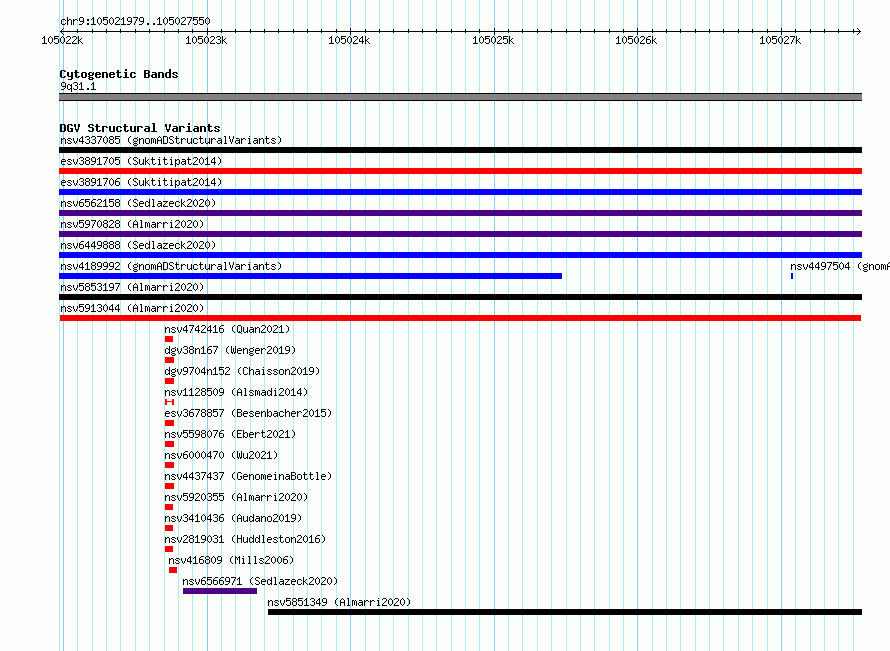Screen dimensions: 890x651
Task: Select the nsv4189992 gnomAD blue bar
Action: pos(310,276)
